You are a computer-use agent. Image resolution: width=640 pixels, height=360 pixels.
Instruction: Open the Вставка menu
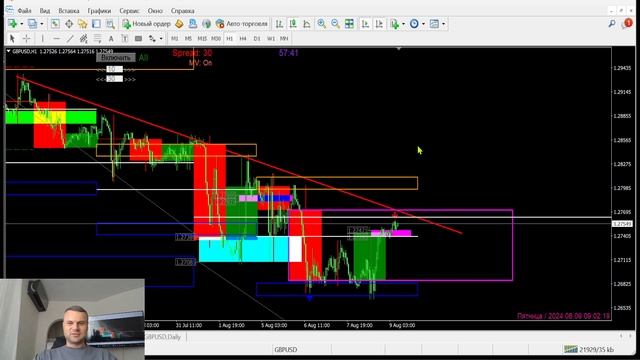(x=69, y=10)
